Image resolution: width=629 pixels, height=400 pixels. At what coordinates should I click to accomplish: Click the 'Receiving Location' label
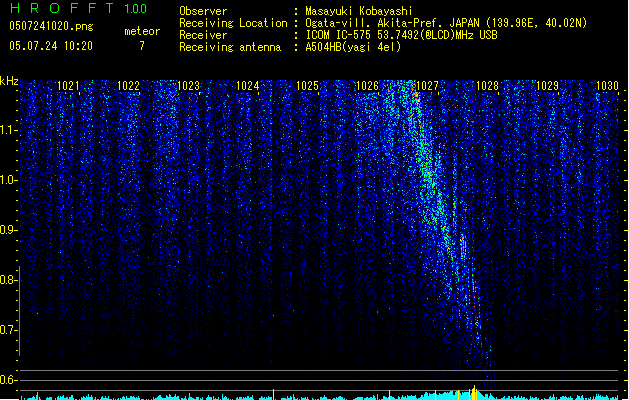coord(233,23)
